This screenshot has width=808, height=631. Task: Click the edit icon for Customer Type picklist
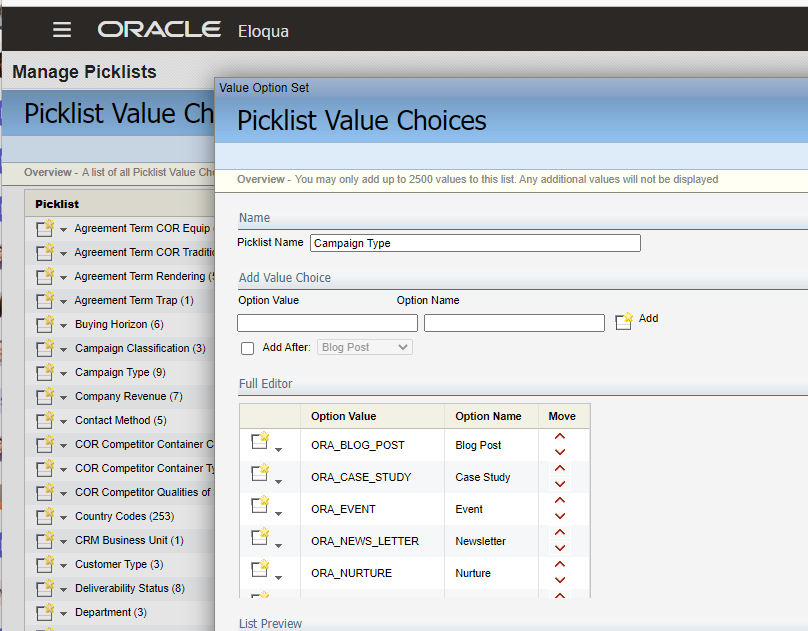pyautogui.click(x=45, y=564)
